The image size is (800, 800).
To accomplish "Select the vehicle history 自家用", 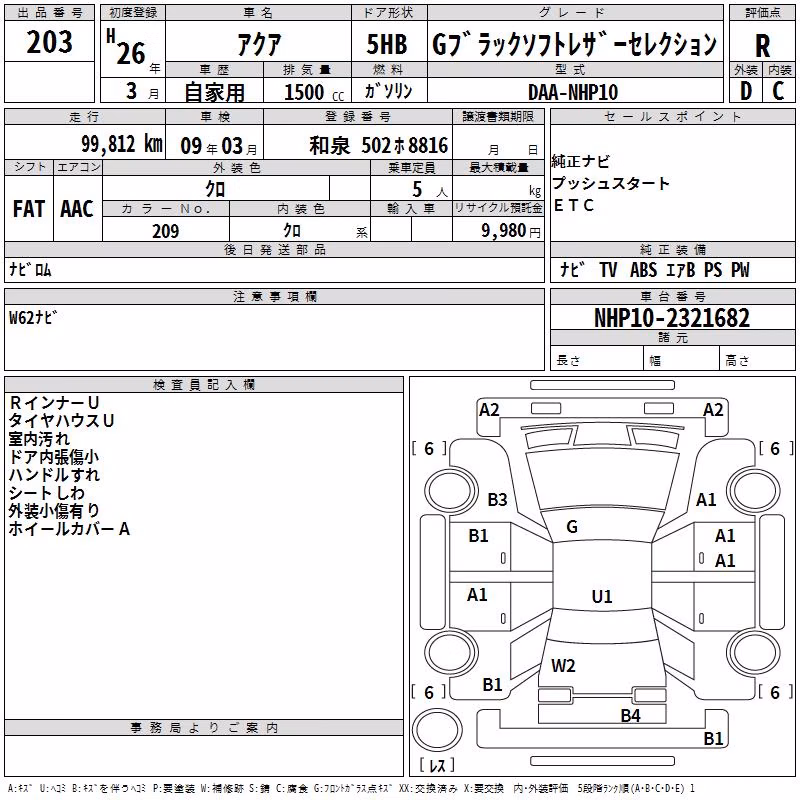I will pyautogui.click(x=214, y=92).
